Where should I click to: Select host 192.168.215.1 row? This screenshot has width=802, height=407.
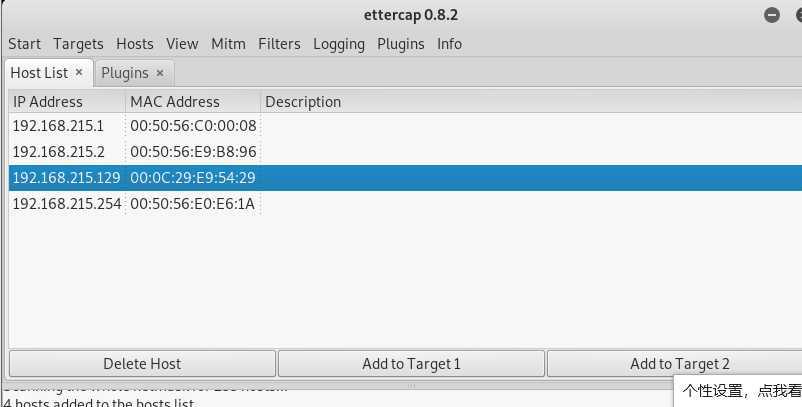click(405, 126)
